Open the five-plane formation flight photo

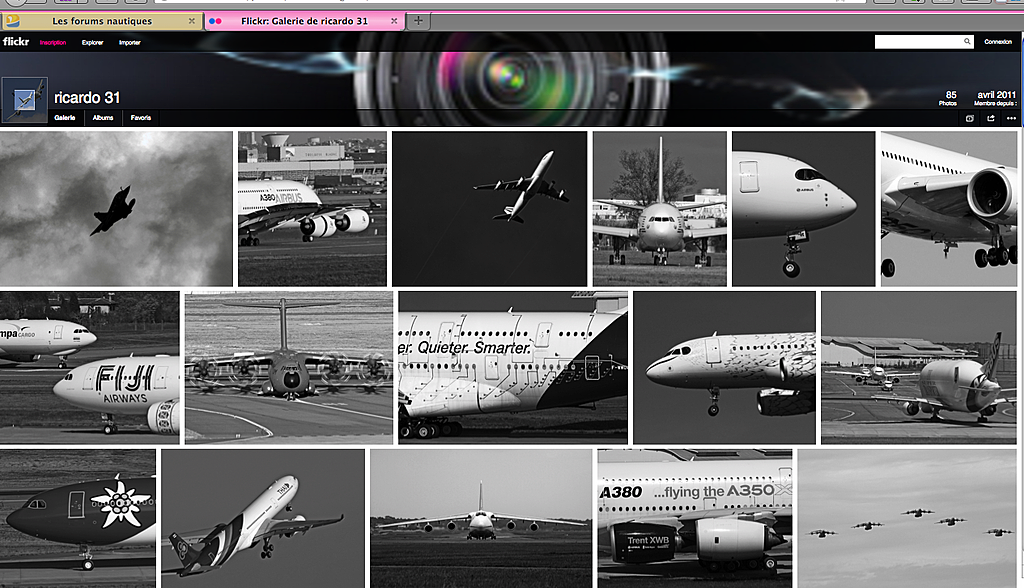[x=907, y=518]
